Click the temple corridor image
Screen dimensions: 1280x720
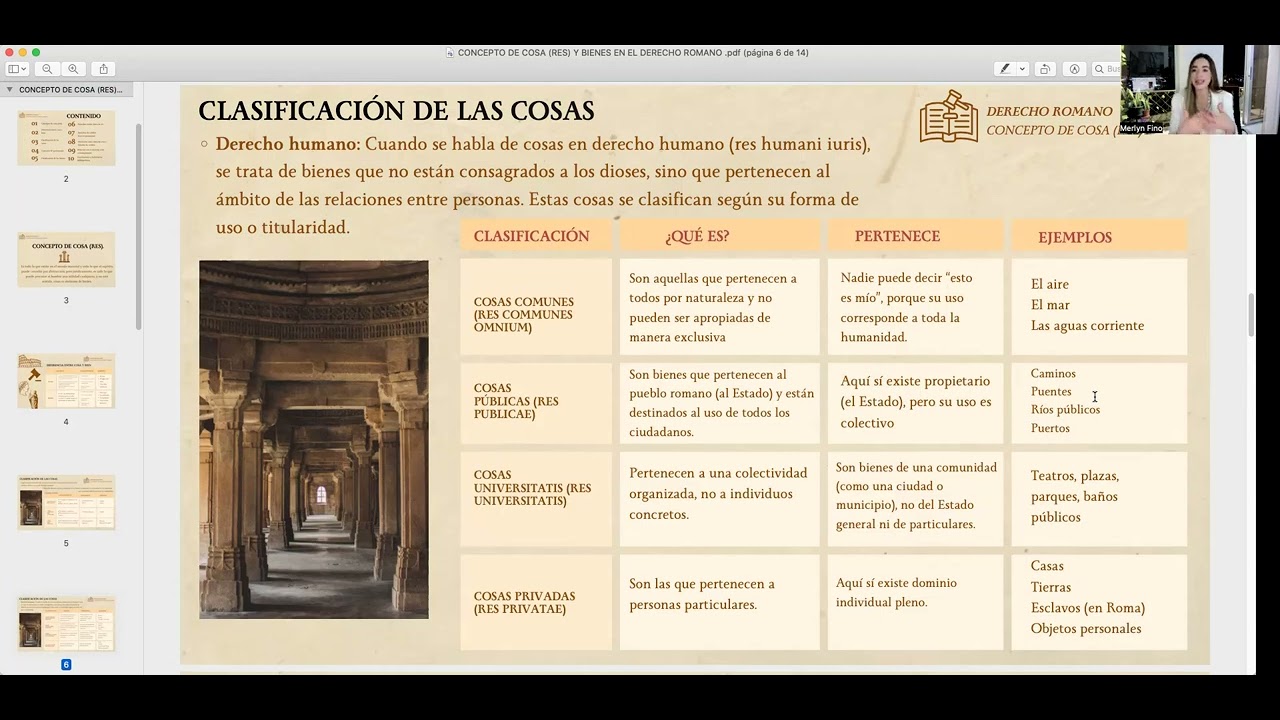tap(314, 440)
